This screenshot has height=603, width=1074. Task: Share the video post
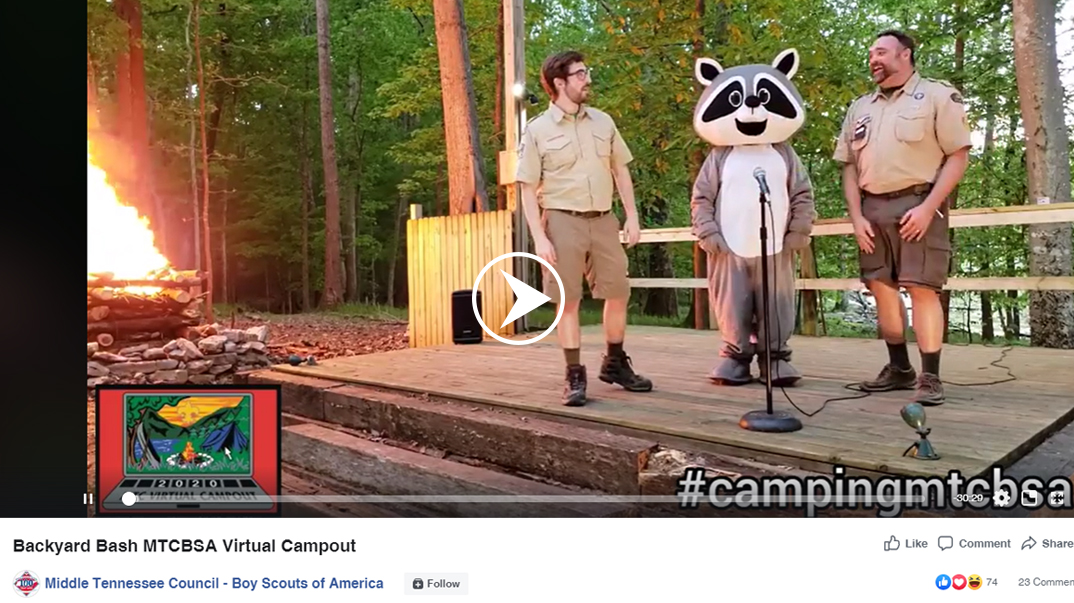coord(1047,543)
